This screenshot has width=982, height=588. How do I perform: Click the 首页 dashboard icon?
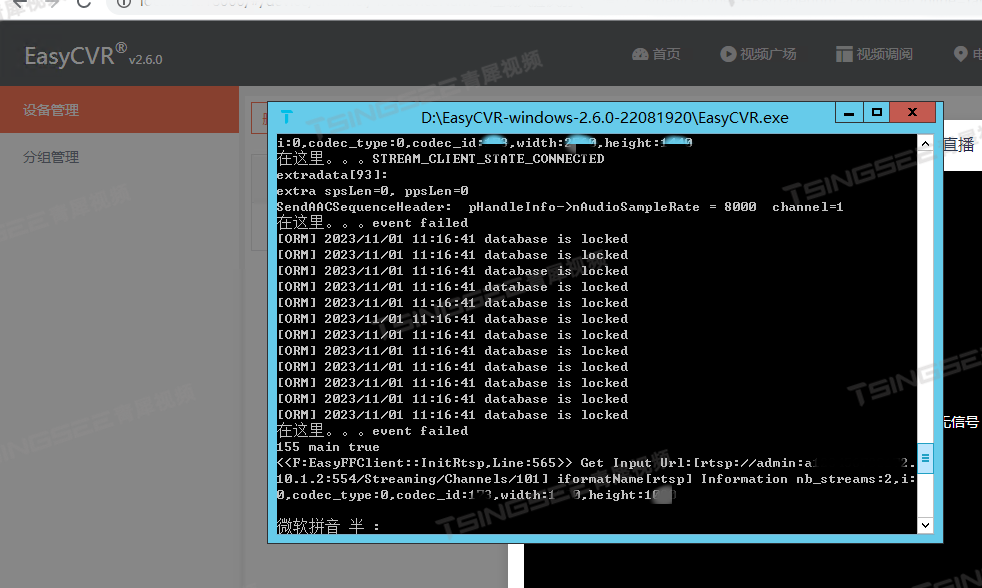pyautogui.click(x=640, y=54)
